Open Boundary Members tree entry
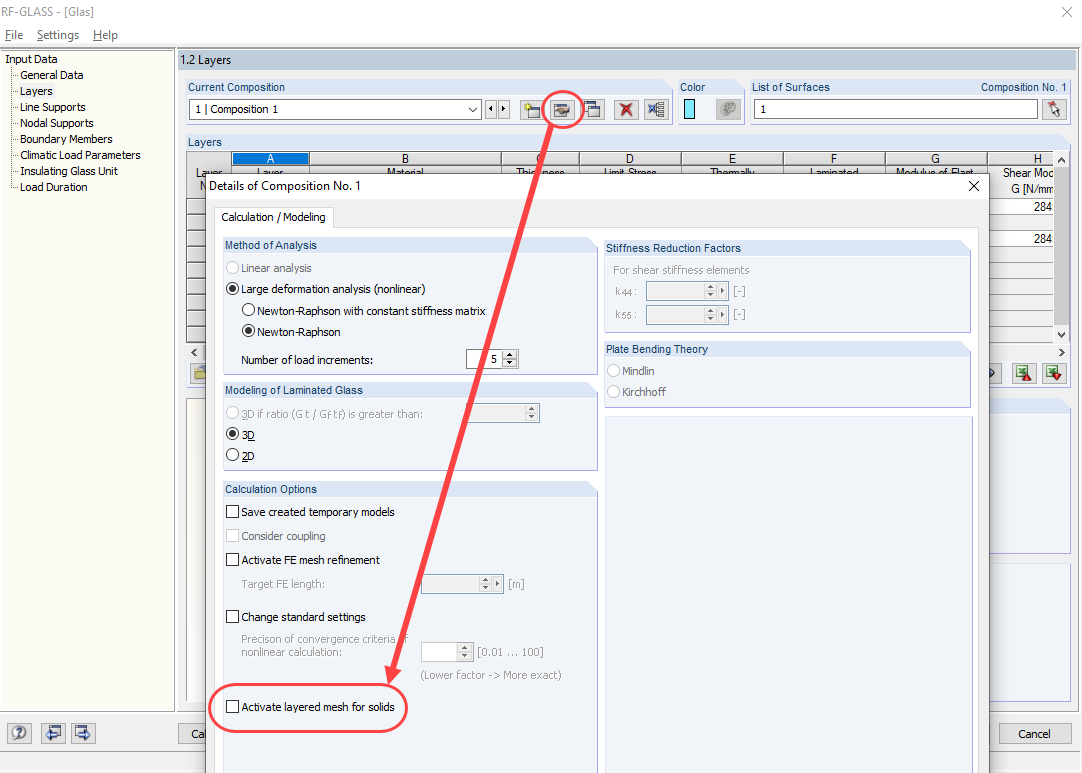This screenshot has height=773, width=1082. (66, 139)
